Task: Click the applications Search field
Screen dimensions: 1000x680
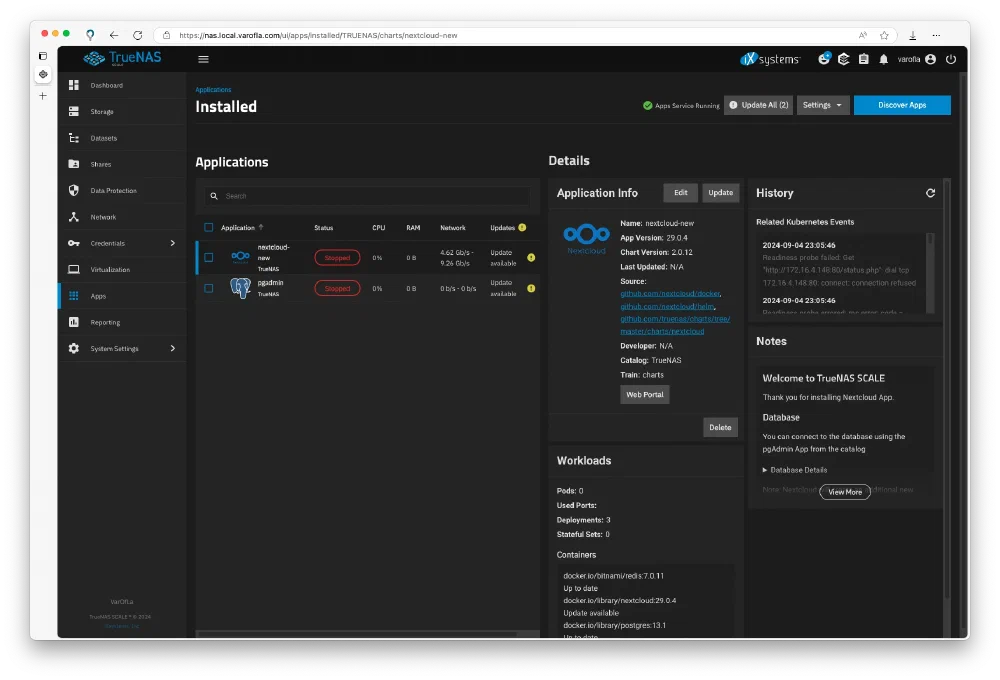Action: tap(370, 196)
